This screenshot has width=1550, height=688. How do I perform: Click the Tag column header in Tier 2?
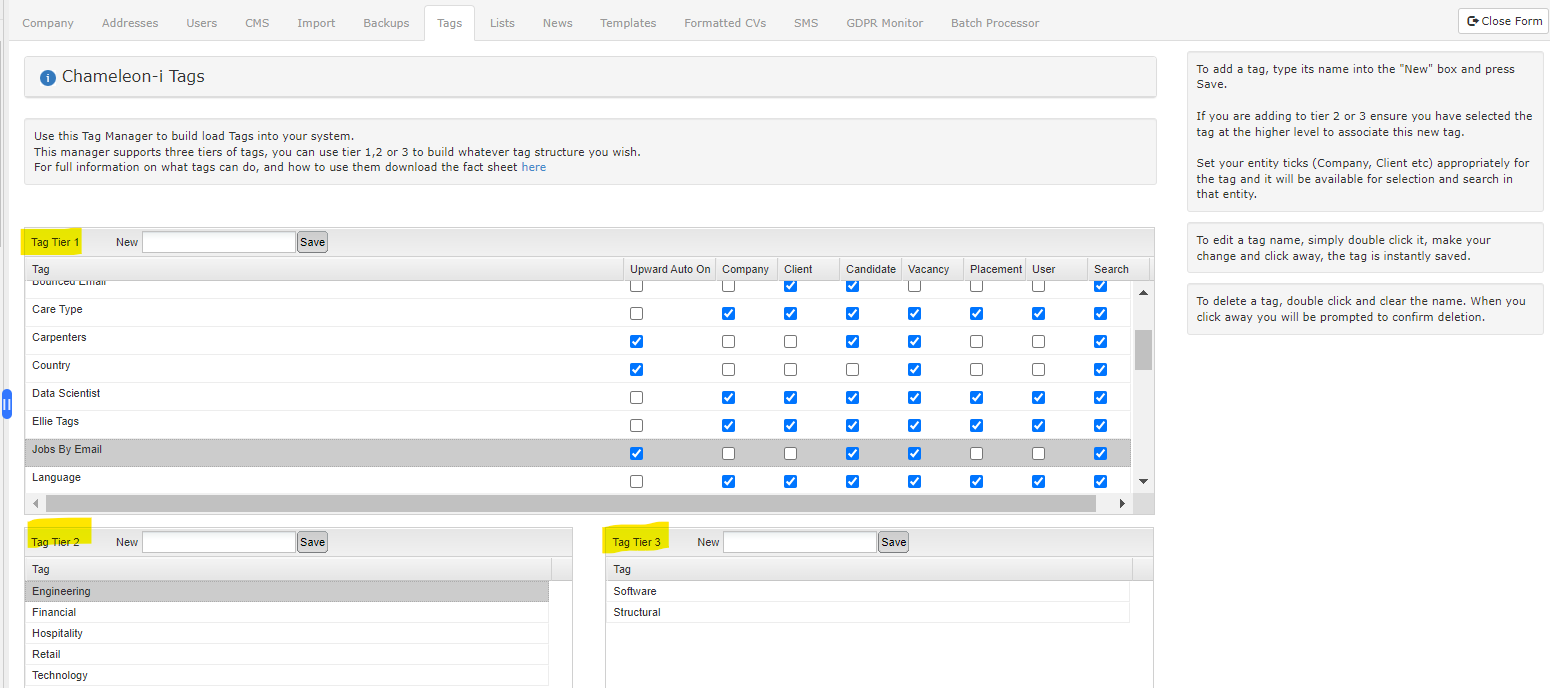pyautogui.click(x=288, y=569)
